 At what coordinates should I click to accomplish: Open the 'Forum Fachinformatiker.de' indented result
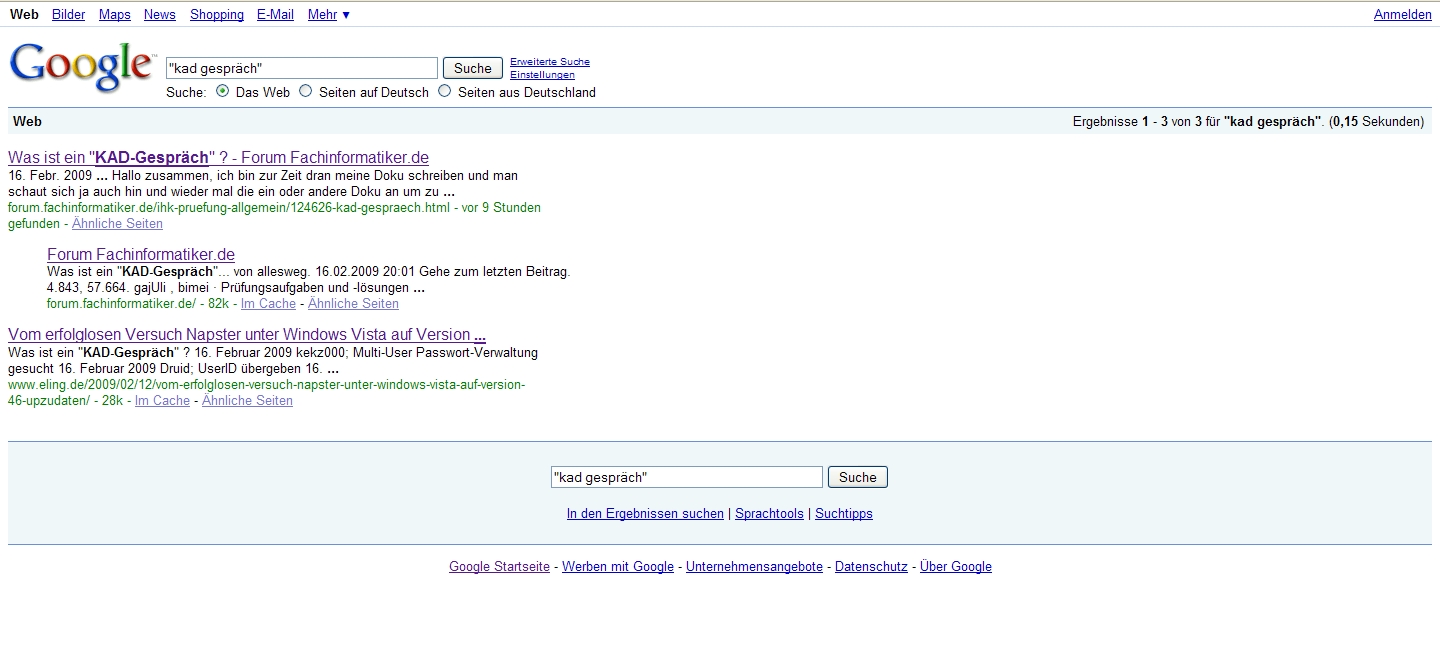click(x=141, y=254)
